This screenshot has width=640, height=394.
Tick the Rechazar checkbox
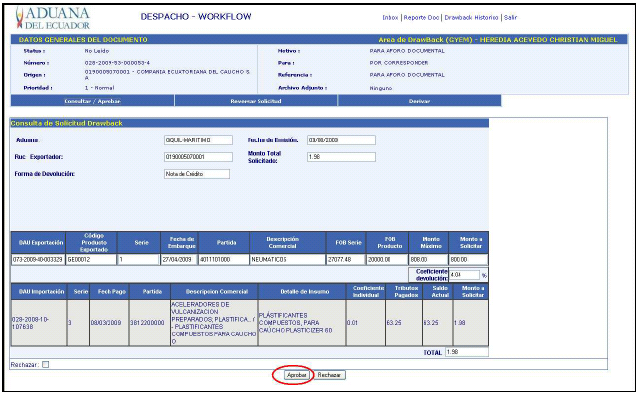click(x=46, y=365)
